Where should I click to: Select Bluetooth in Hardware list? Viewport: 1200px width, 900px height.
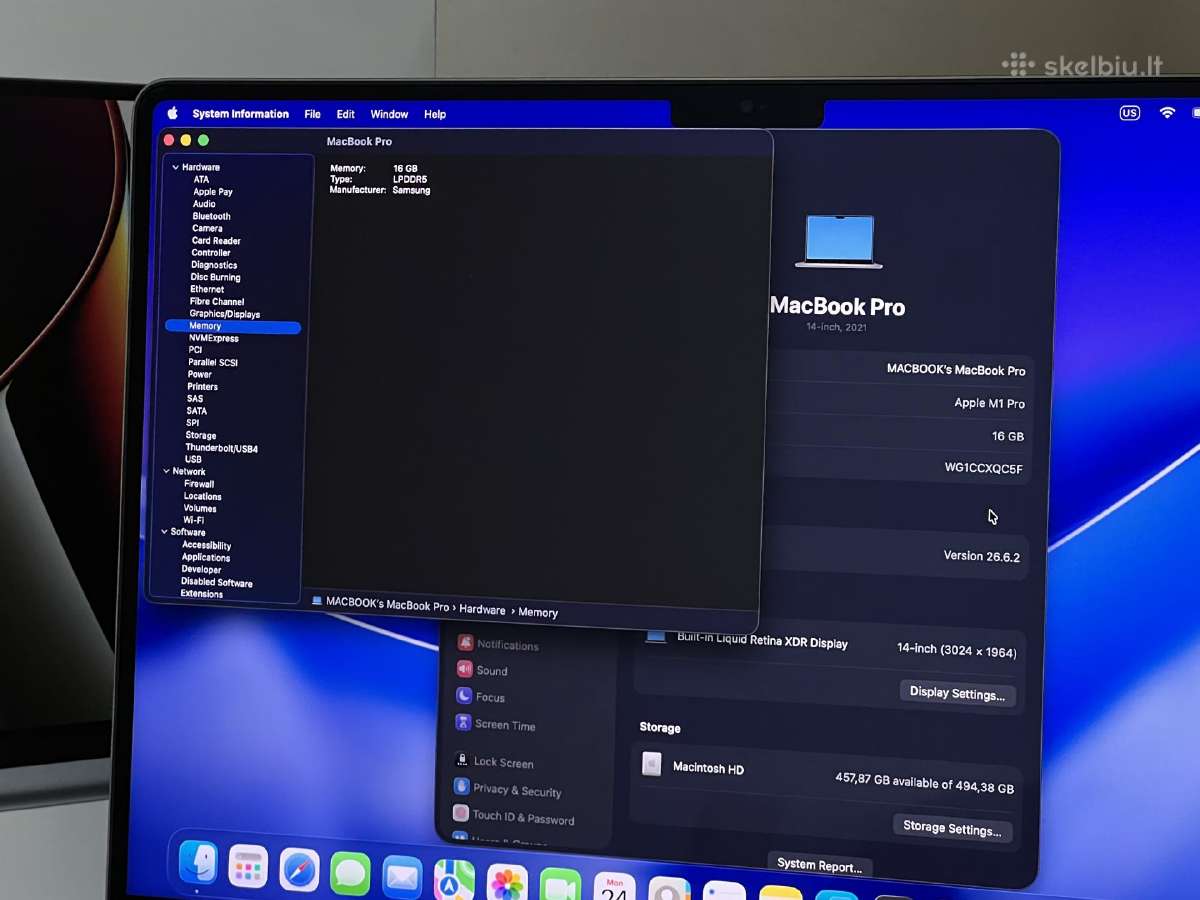[211, 216]
